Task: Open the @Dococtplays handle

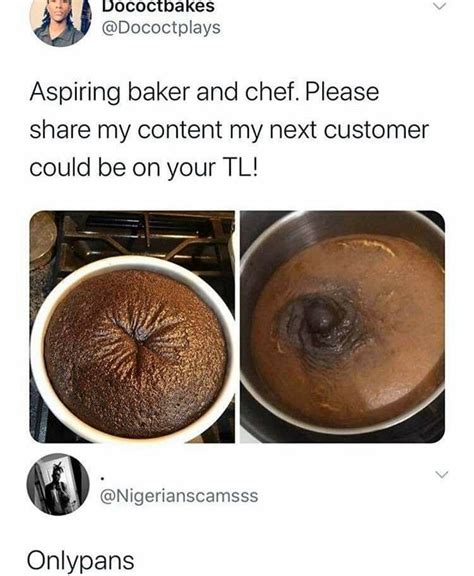Action: pos(161,28)
